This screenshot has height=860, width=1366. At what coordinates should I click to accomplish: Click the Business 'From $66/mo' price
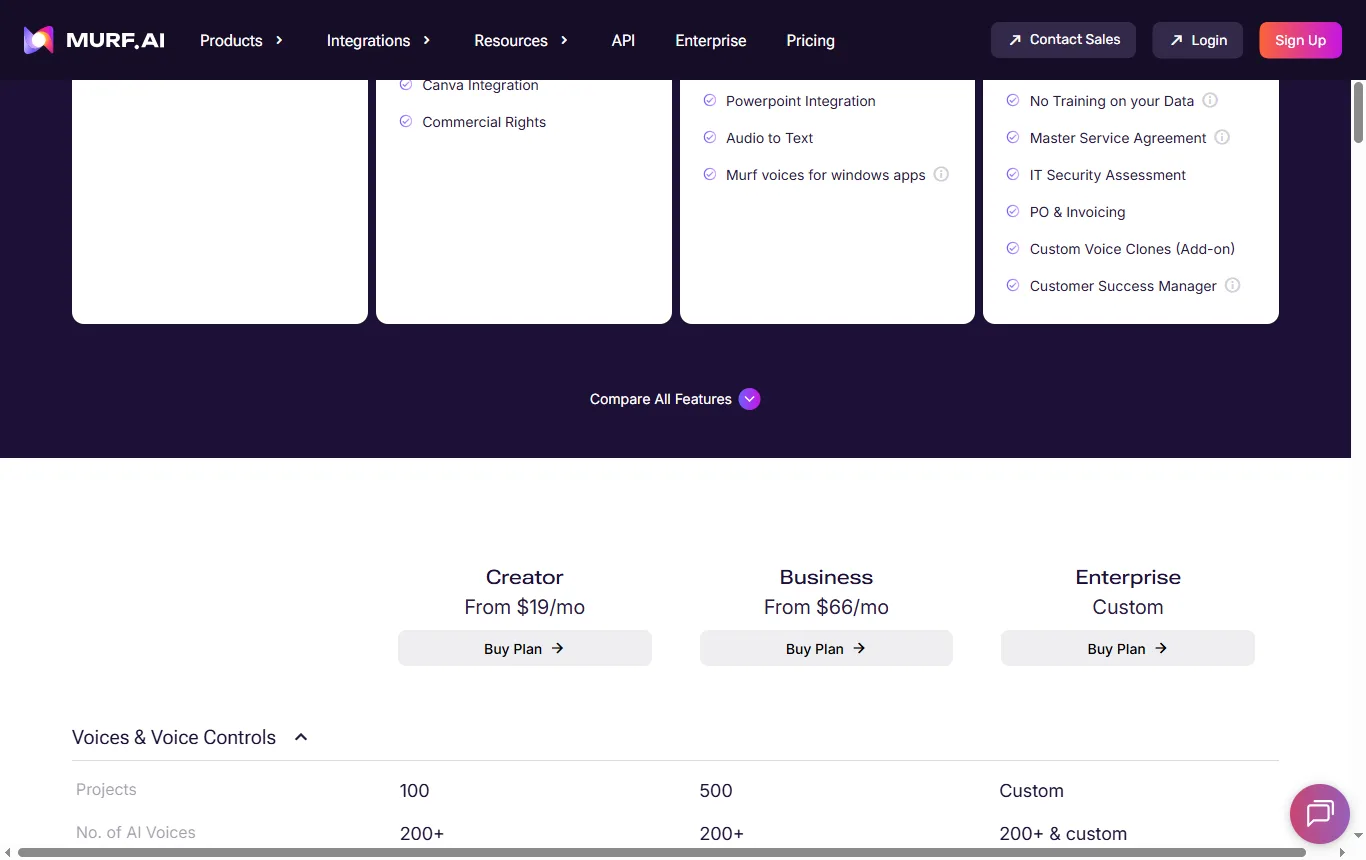826,607
